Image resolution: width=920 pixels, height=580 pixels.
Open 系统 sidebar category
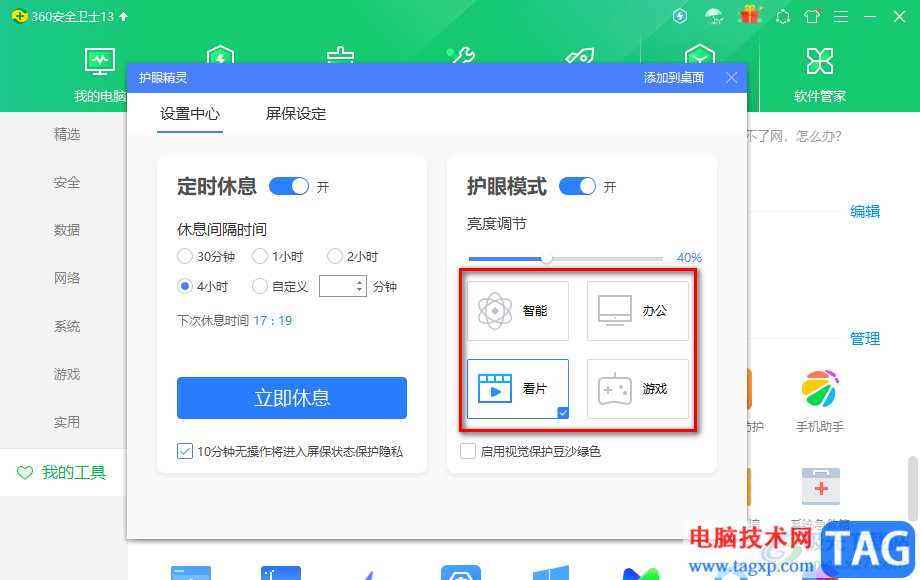point(66,326)
